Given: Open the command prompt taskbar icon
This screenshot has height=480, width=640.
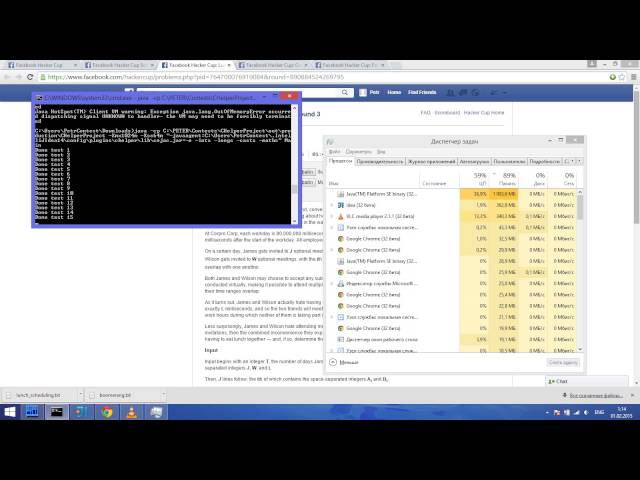Looking at the screenshot, I should pos(56,412).
